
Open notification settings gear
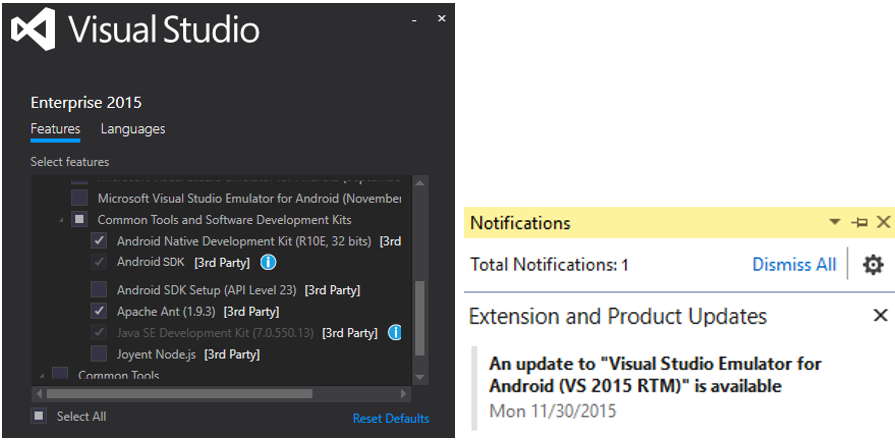(x=873, y=265)
